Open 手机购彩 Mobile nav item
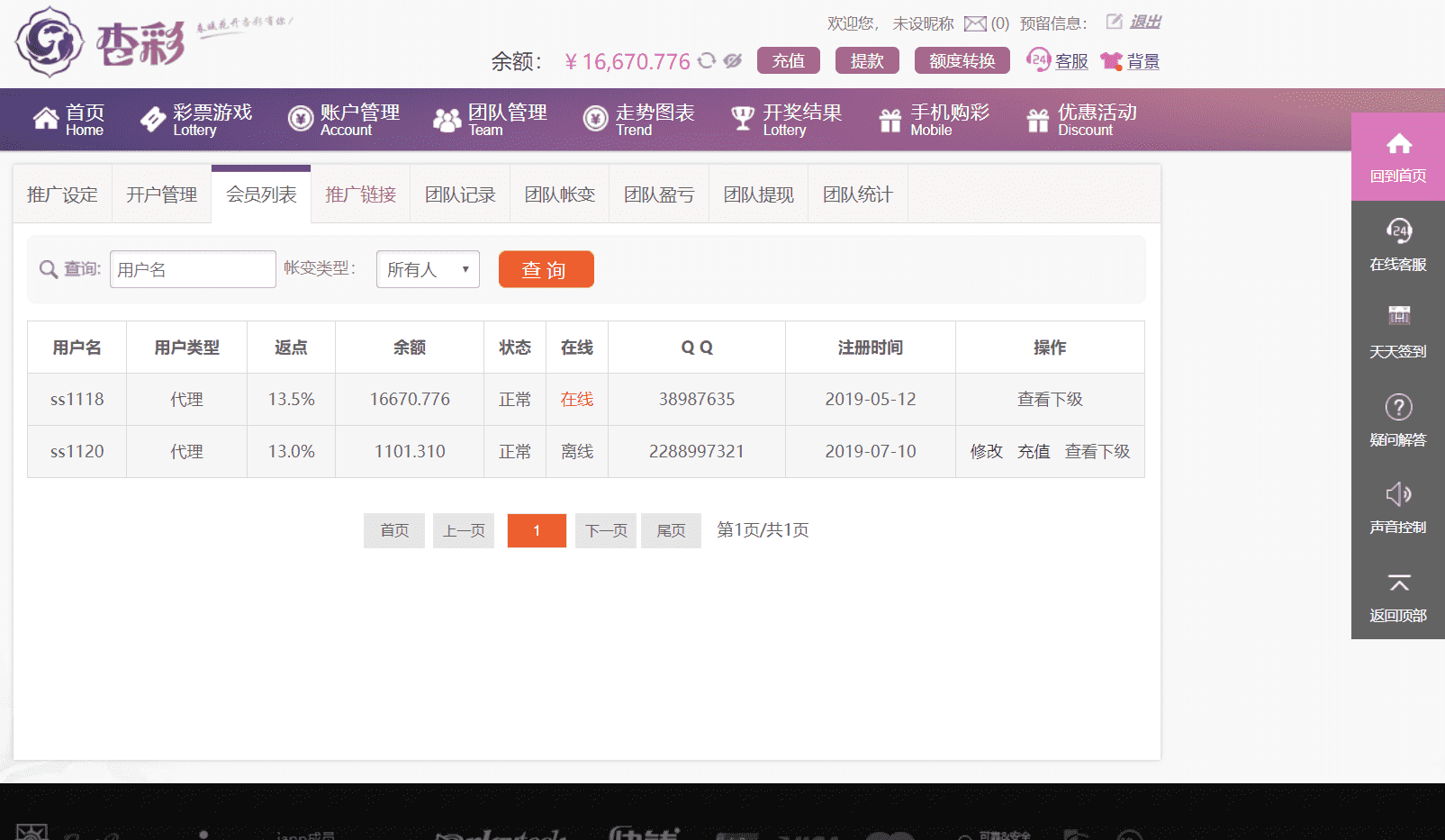The height and width of the screenshot is (840, 1445). (x=934, y=119)
